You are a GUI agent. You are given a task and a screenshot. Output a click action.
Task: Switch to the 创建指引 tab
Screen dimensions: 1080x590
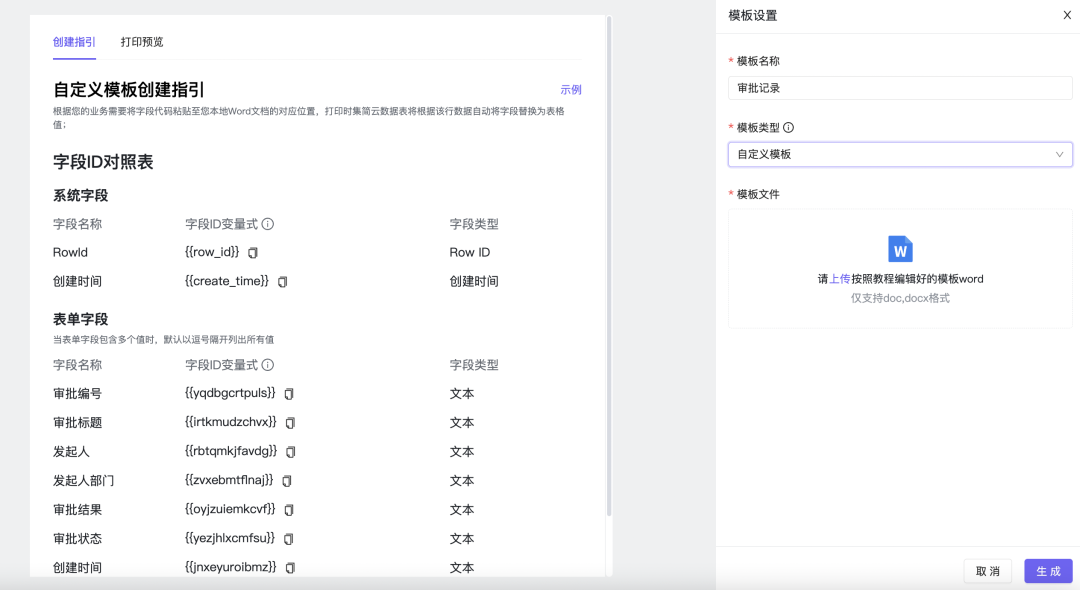[x=74, y=42]
